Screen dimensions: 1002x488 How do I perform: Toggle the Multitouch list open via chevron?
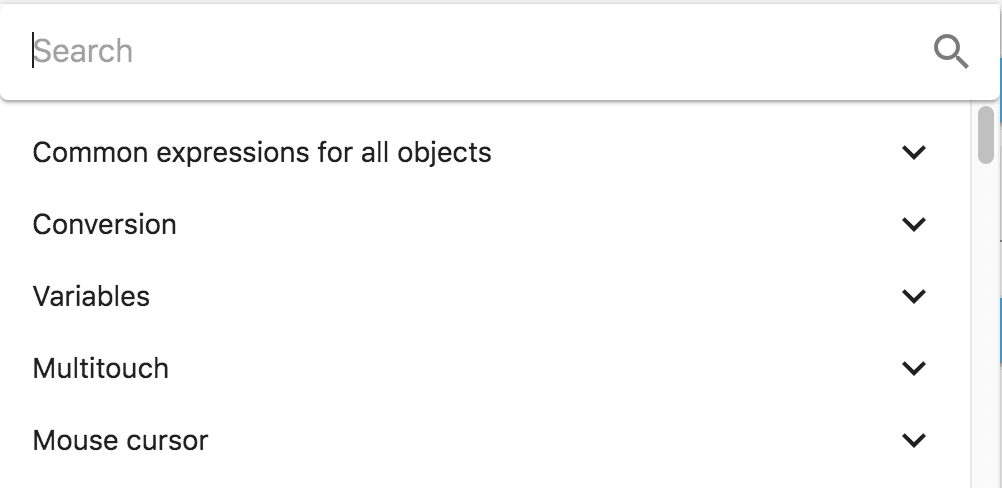coord(913,369)
